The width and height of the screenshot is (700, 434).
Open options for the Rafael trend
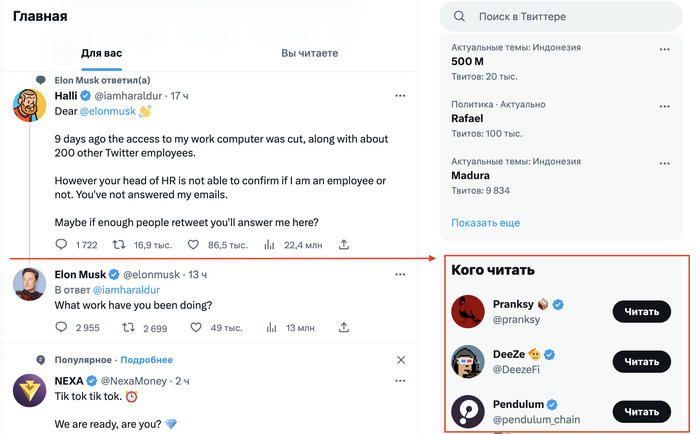tap(665, 105)
